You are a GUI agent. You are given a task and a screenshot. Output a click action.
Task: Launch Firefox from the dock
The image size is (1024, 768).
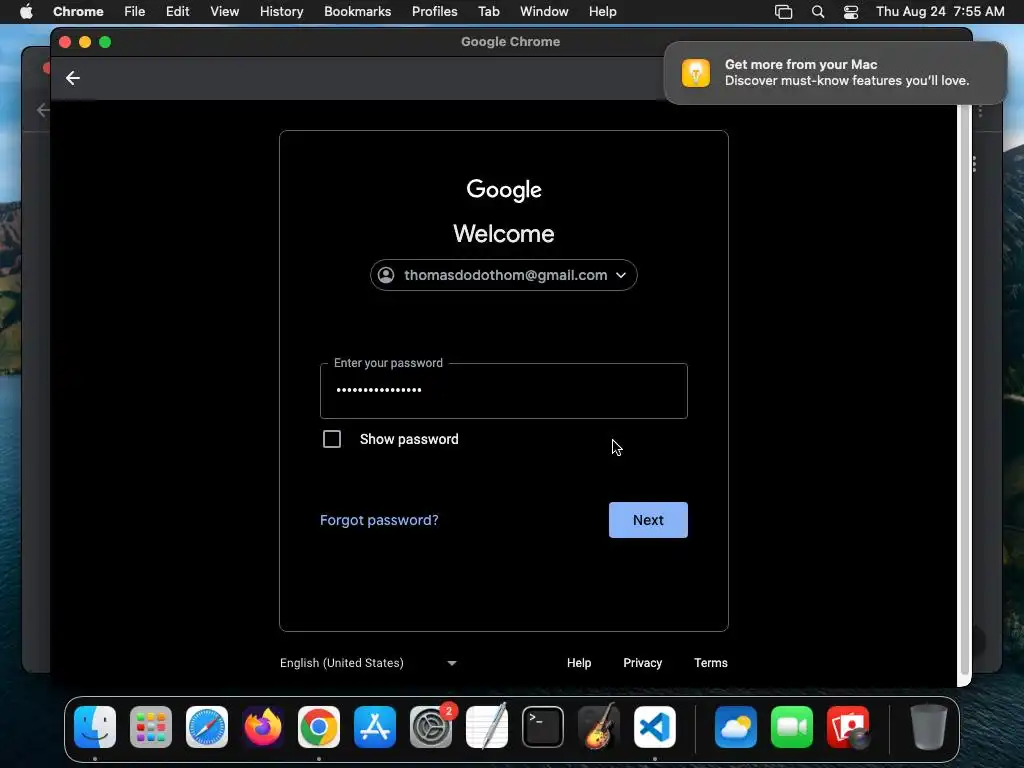pyautogui.click(x=263, y=727)
